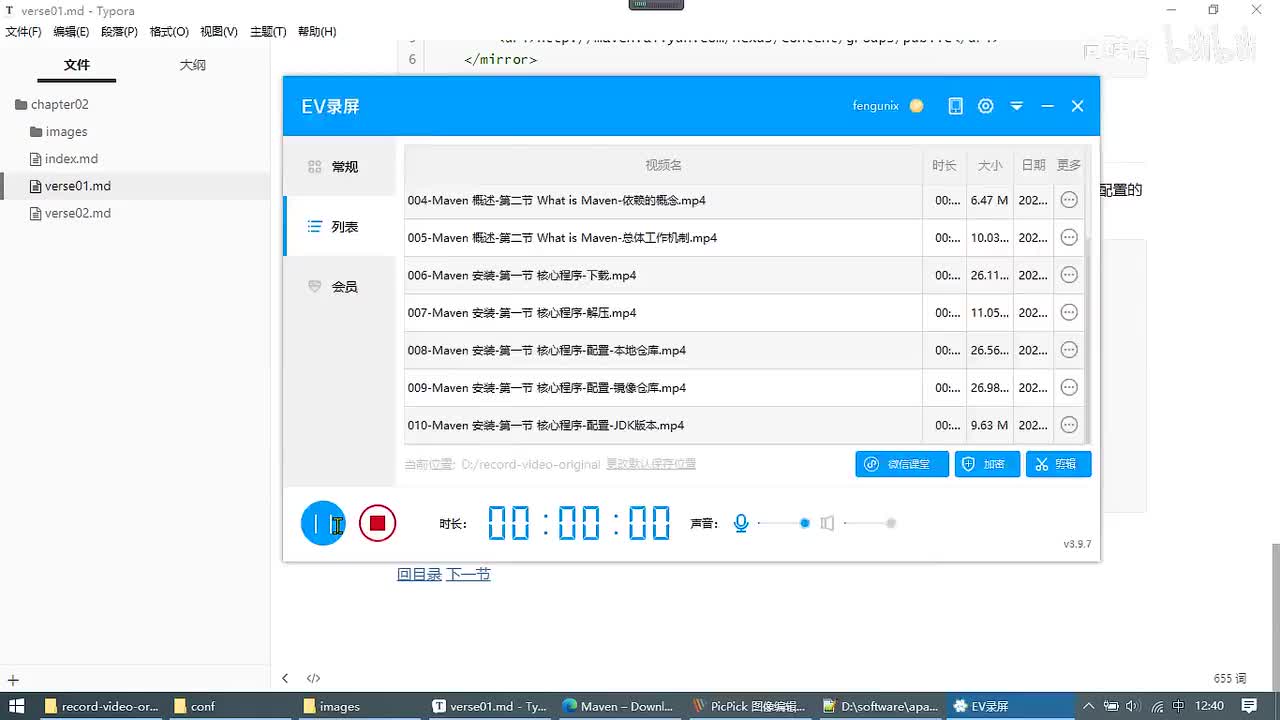Image resolution: width=1280 pixels, height=720 pixels.
Task: Switch to the 会员 tab
Action: click(340, 287)
